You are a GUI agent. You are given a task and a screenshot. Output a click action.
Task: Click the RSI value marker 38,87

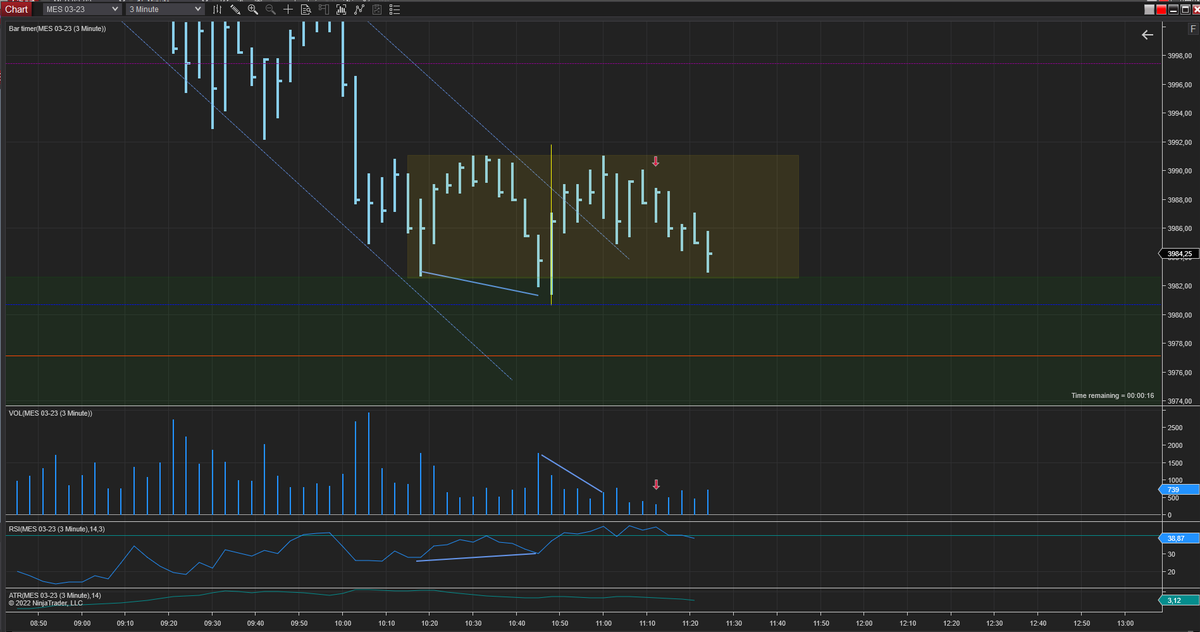pos(1177,538)
